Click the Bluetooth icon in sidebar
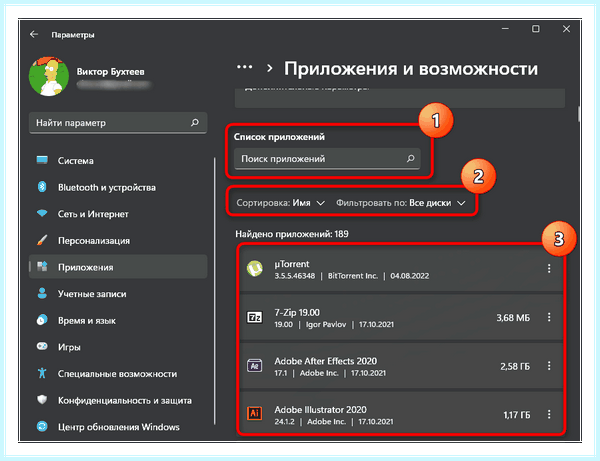 pyautogui.click(x=42, y=187)
